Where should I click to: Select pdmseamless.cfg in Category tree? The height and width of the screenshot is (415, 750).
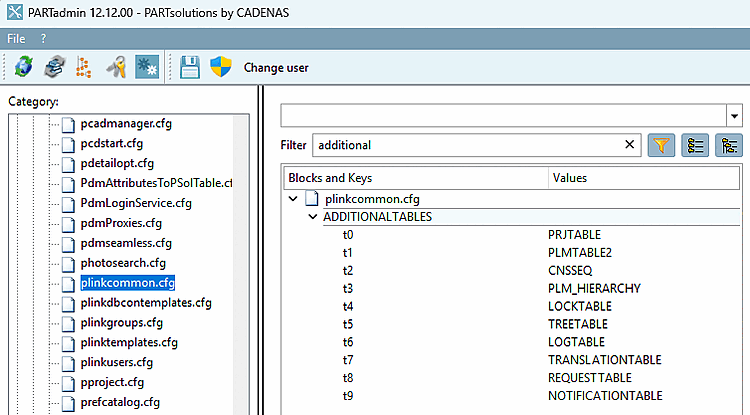[126, 243]
